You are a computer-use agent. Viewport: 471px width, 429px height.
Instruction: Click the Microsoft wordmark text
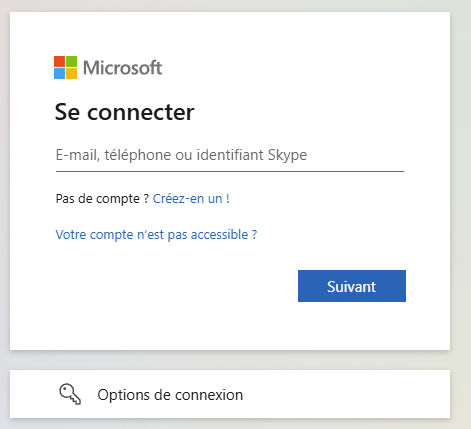[x=122, y=68]
